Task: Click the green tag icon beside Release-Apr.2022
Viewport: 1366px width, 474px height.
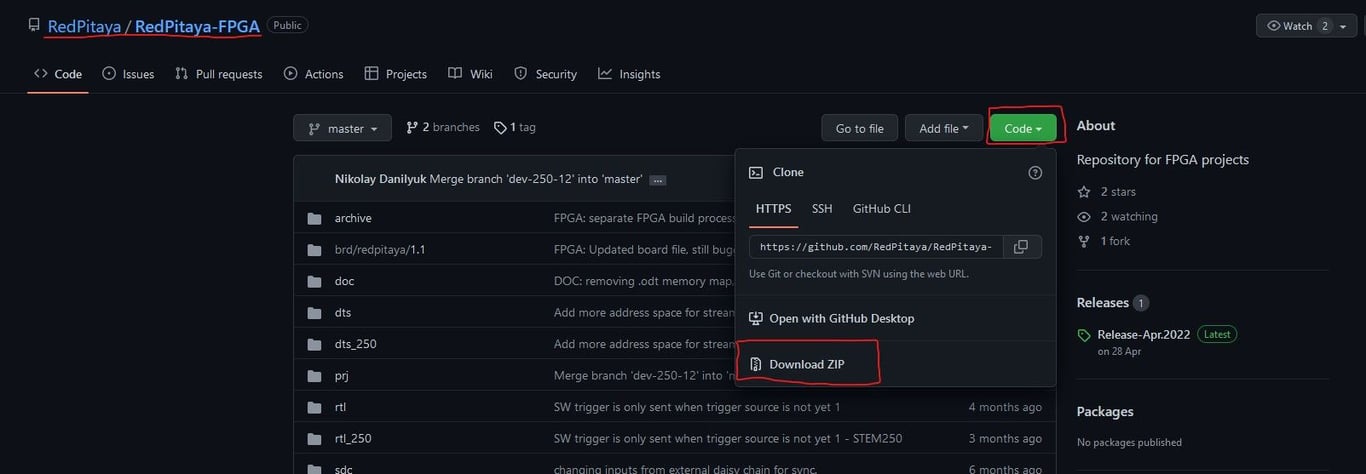Action: pyautogui.click(x=1084, y=335)
